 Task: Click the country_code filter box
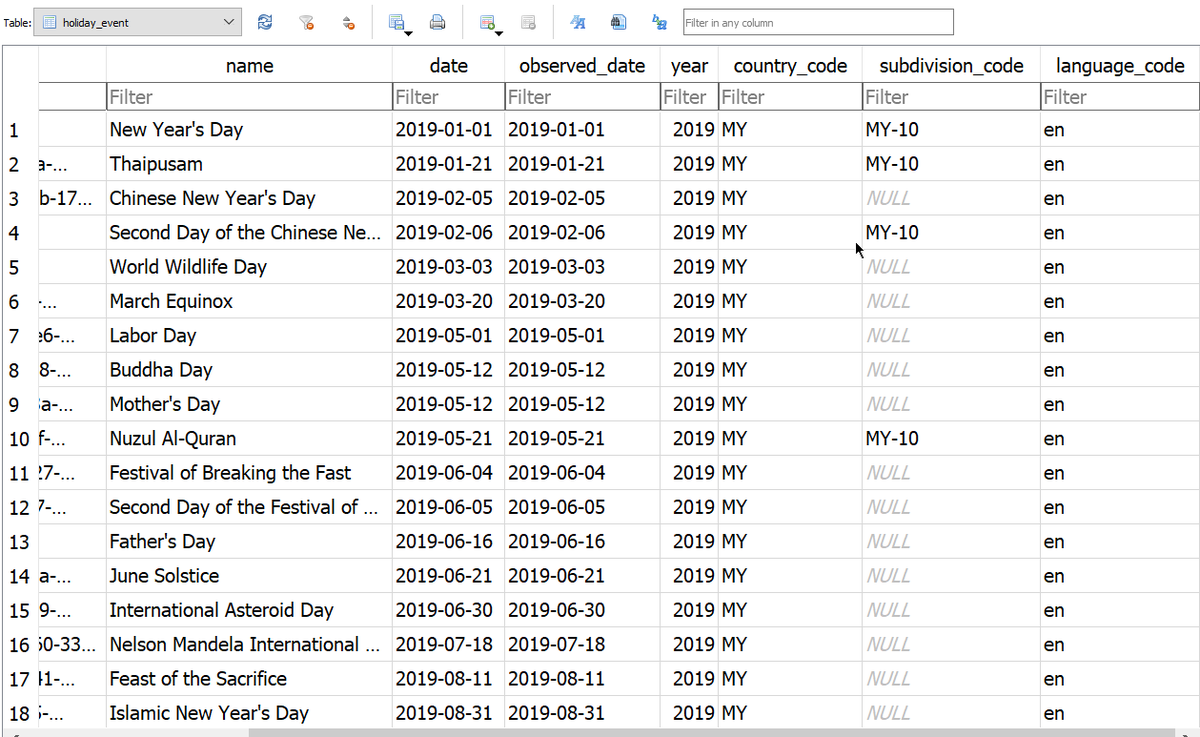[x=790, y=97]
